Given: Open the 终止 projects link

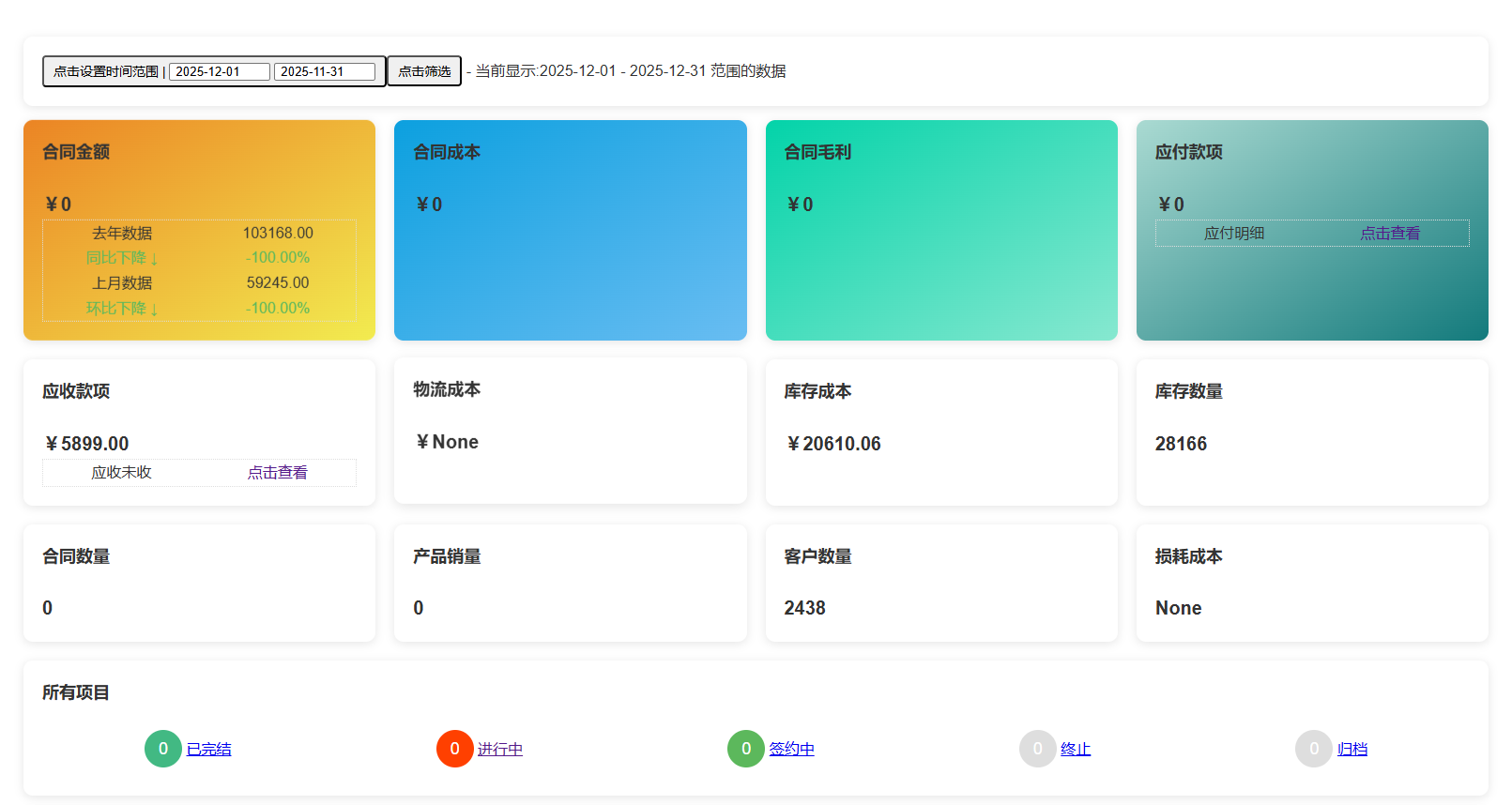Looking at the screenshot, I should (1075, 750).
